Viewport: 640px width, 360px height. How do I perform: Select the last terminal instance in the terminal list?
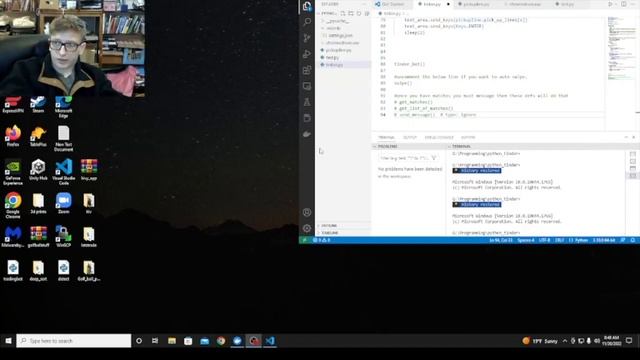tap(633, 176)
